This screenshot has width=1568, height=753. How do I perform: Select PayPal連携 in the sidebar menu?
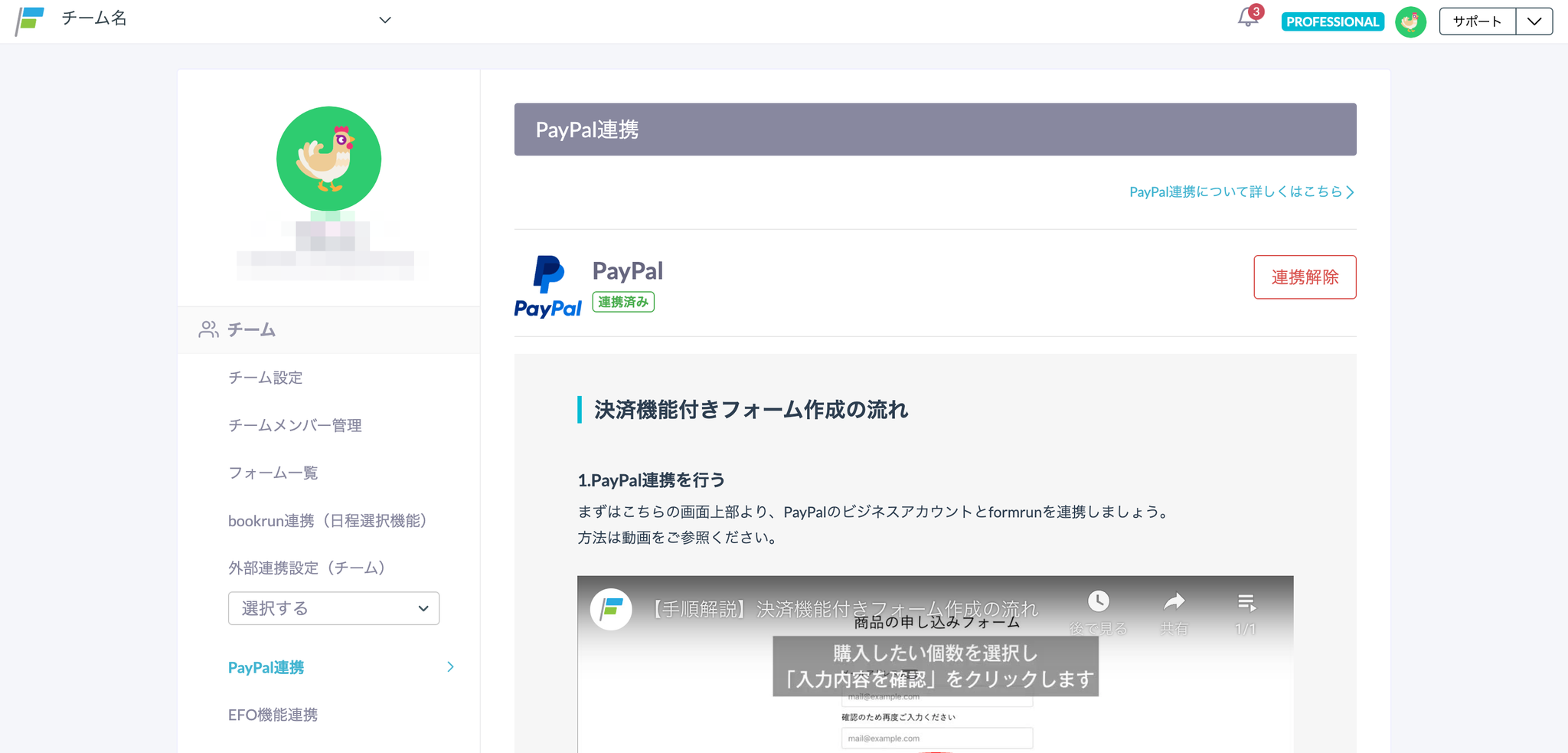coord(266,667)
